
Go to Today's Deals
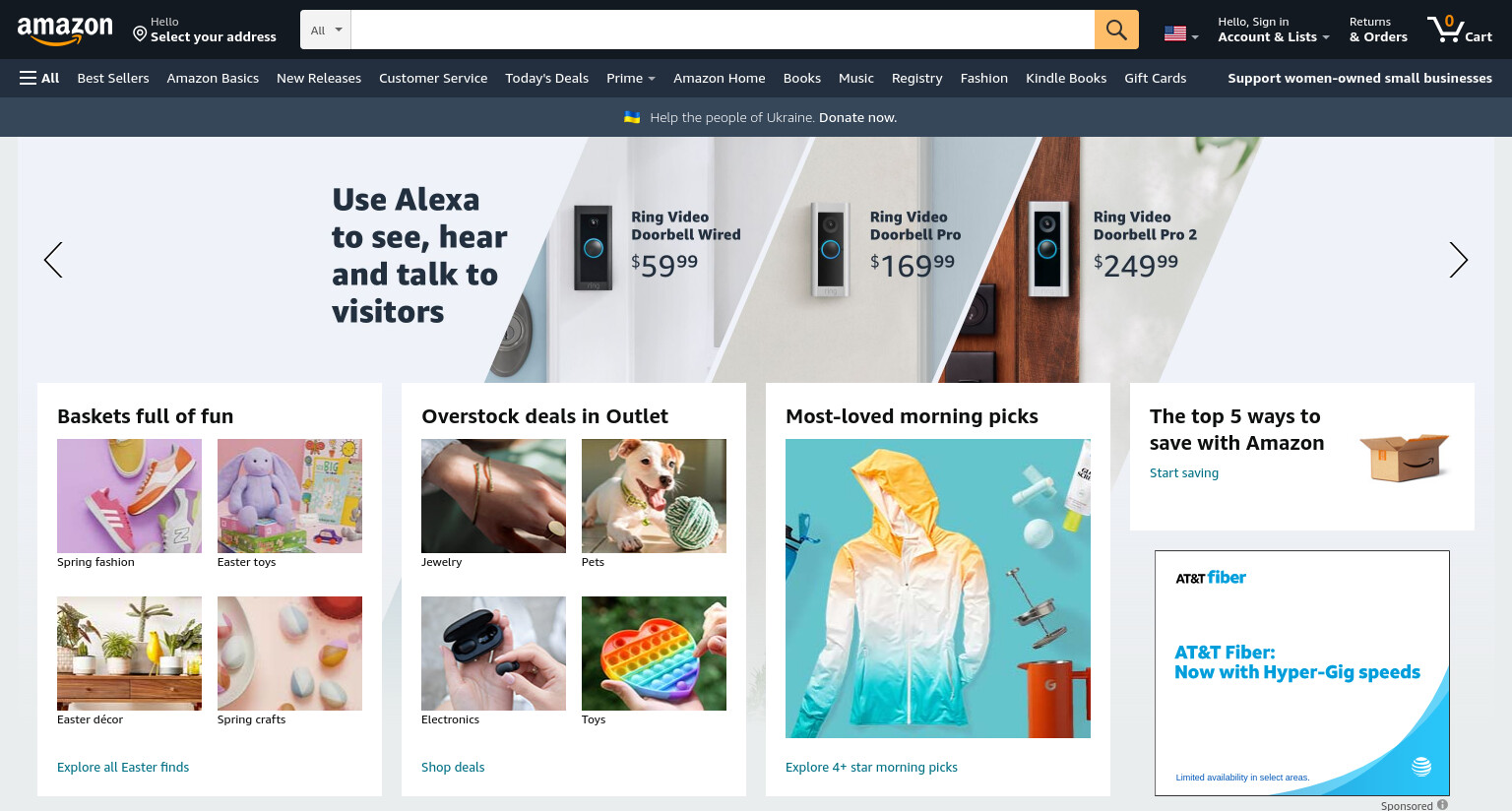(546, 78)
